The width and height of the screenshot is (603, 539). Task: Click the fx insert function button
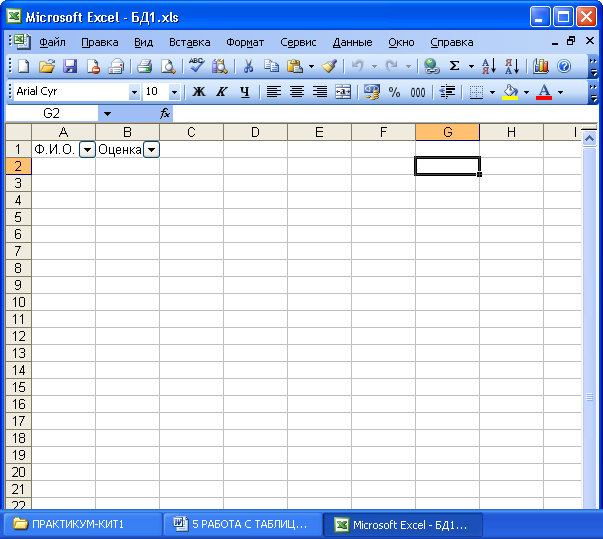[165, 113]
